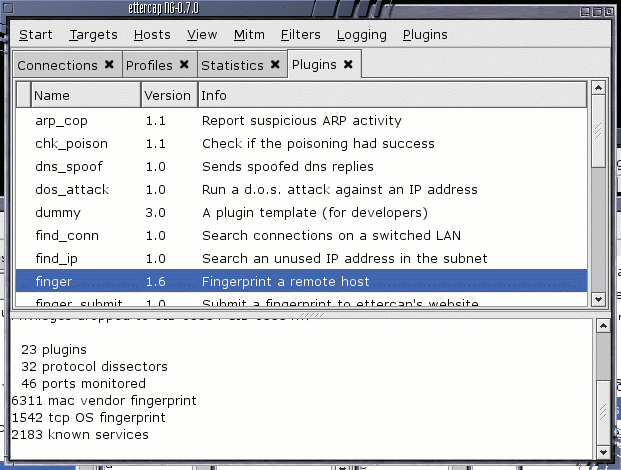Viewport: 621px width, 470px height.
Task: Sort plugins by Name column header
Action: coord(86,95)
